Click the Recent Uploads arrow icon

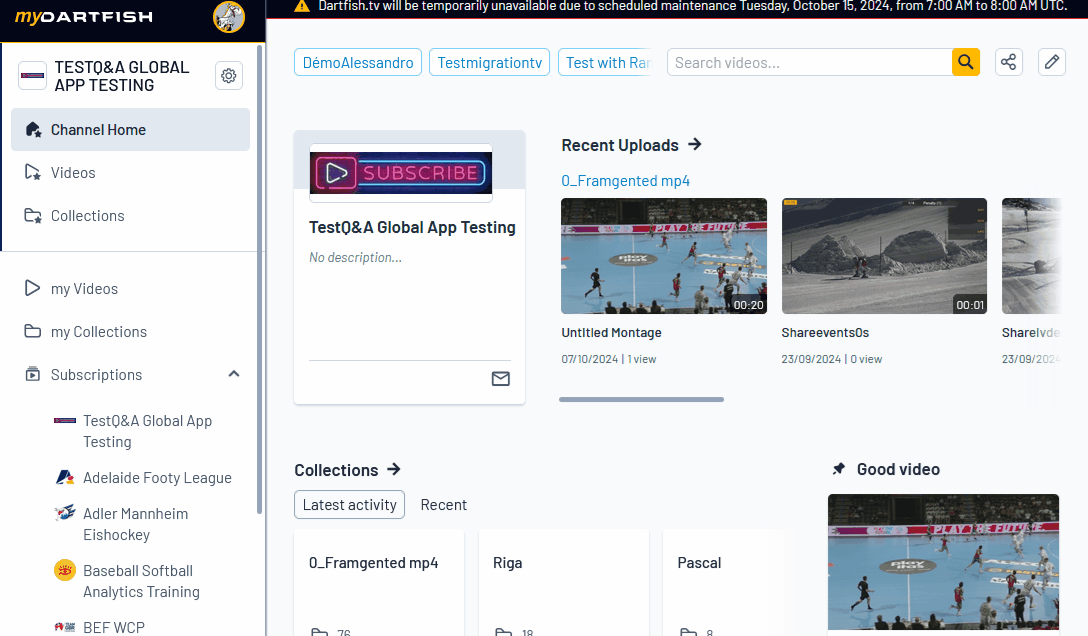pyautogui.click(x=695, y=144)
